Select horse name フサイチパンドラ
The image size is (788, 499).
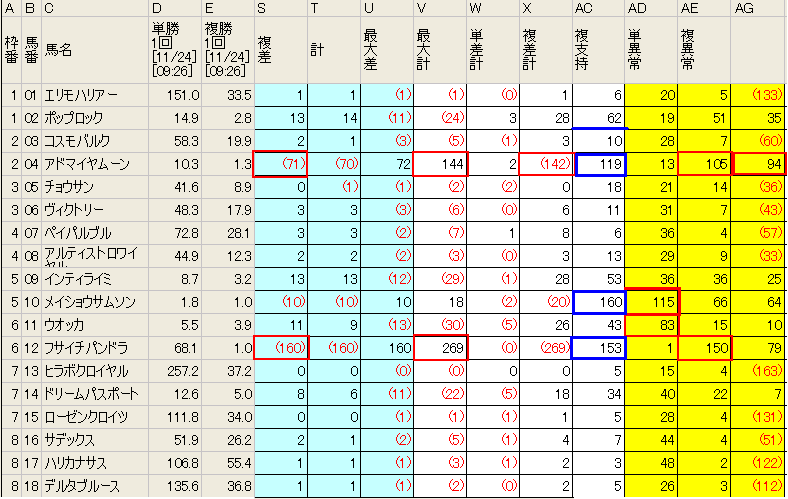[86, 348]
